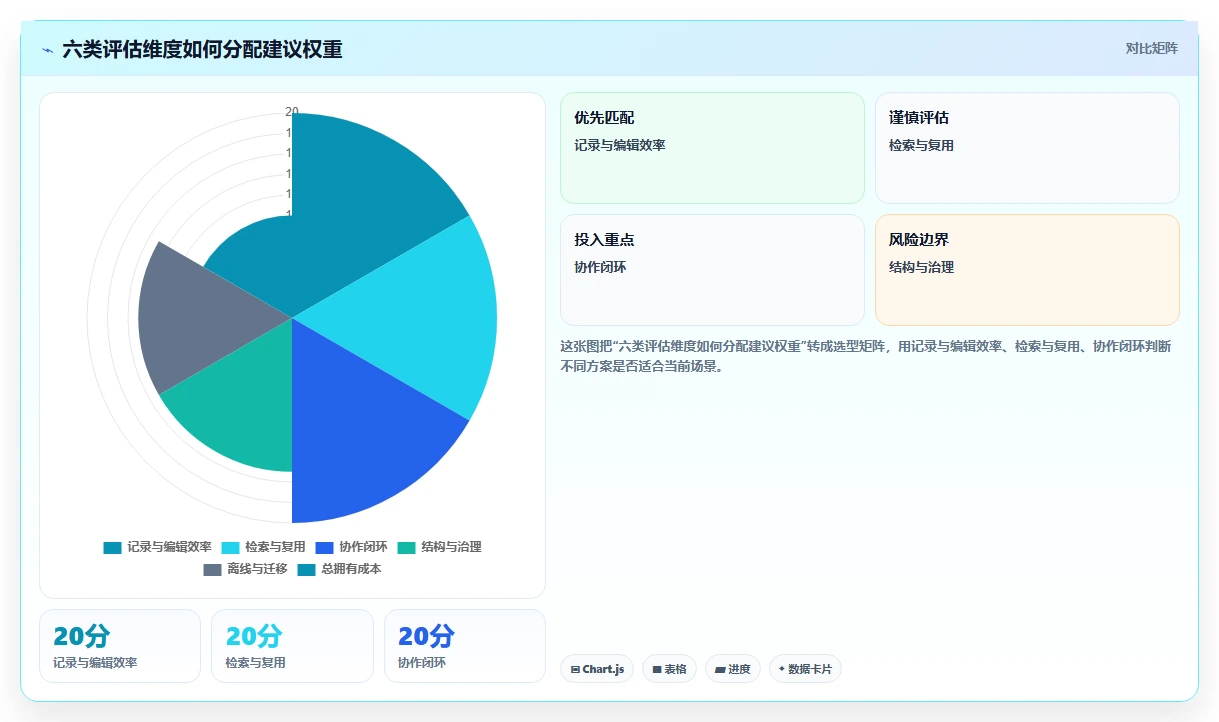Image resolution: width=1219 pixels, height=722 pixels.
Task: Click 记录与编辑效率 text in 优先匹配 card
Action: click(620, 145)
